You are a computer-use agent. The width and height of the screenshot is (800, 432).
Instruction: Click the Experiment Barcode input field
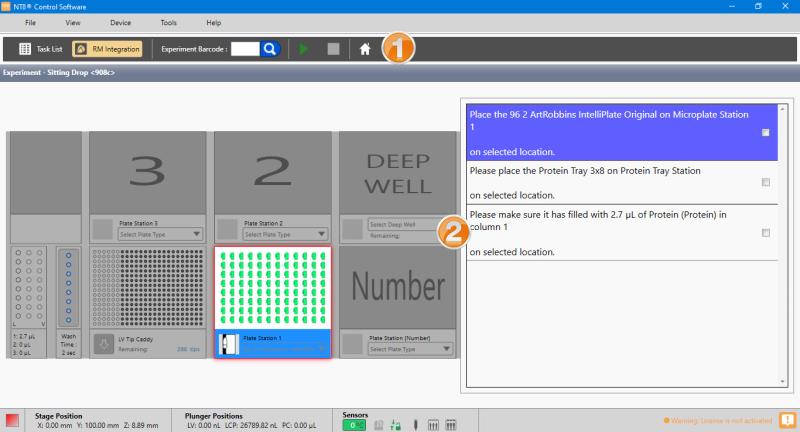click(245, 48)
